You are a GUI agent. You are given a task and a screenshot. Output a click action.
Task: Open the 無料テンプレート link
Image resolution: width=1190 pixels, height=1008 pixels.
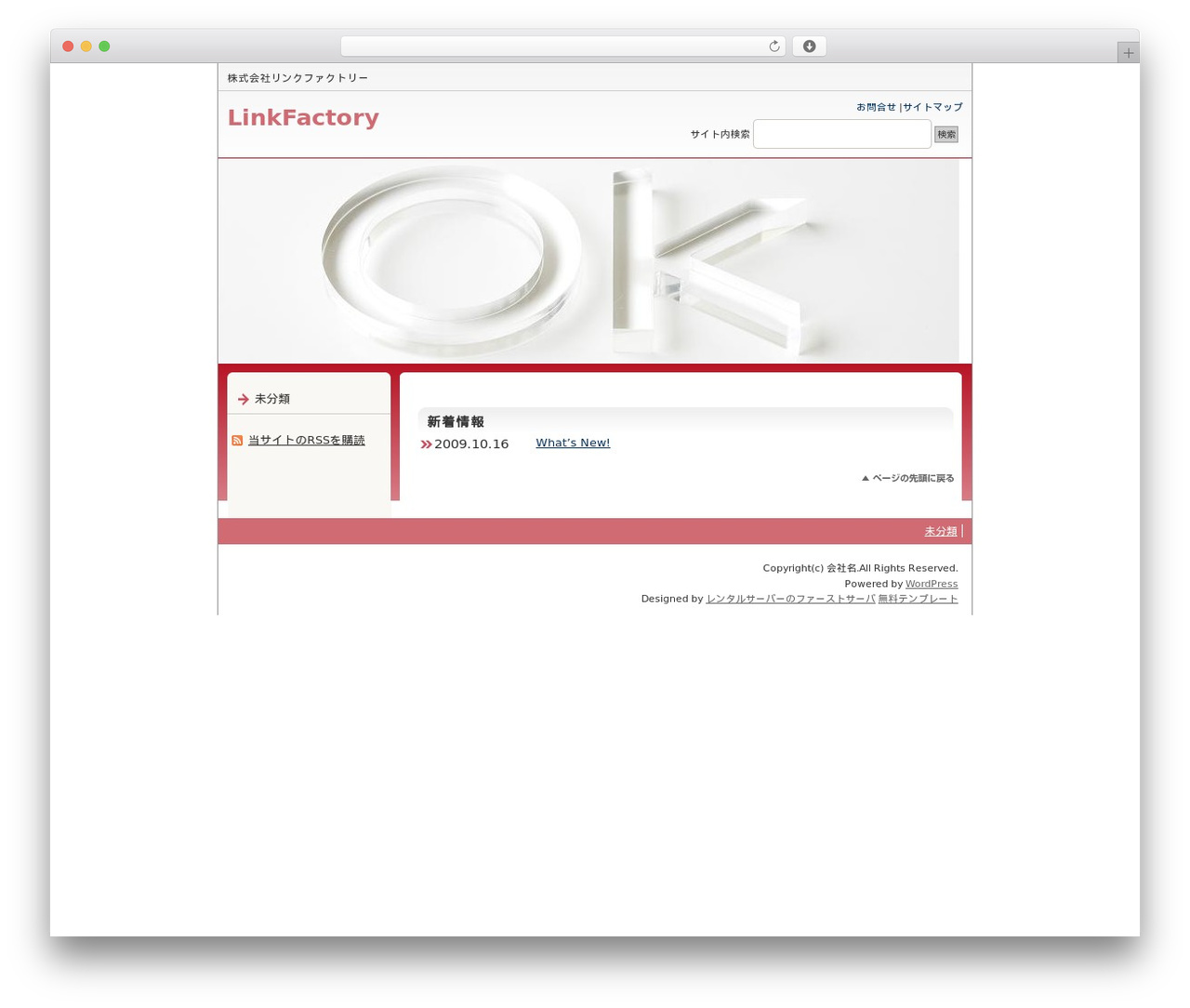(x=918, y=599)
